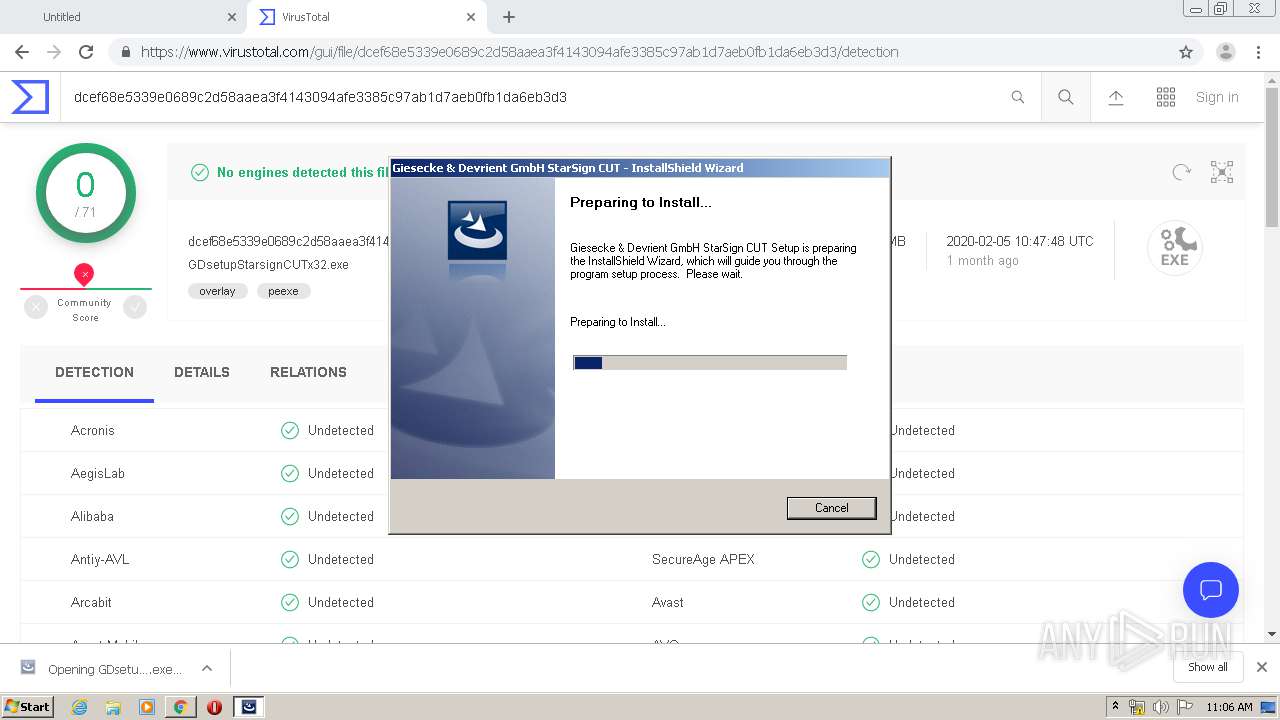Click the VirusTotal logo icon
1280x720 pixels.
[30, 97]
